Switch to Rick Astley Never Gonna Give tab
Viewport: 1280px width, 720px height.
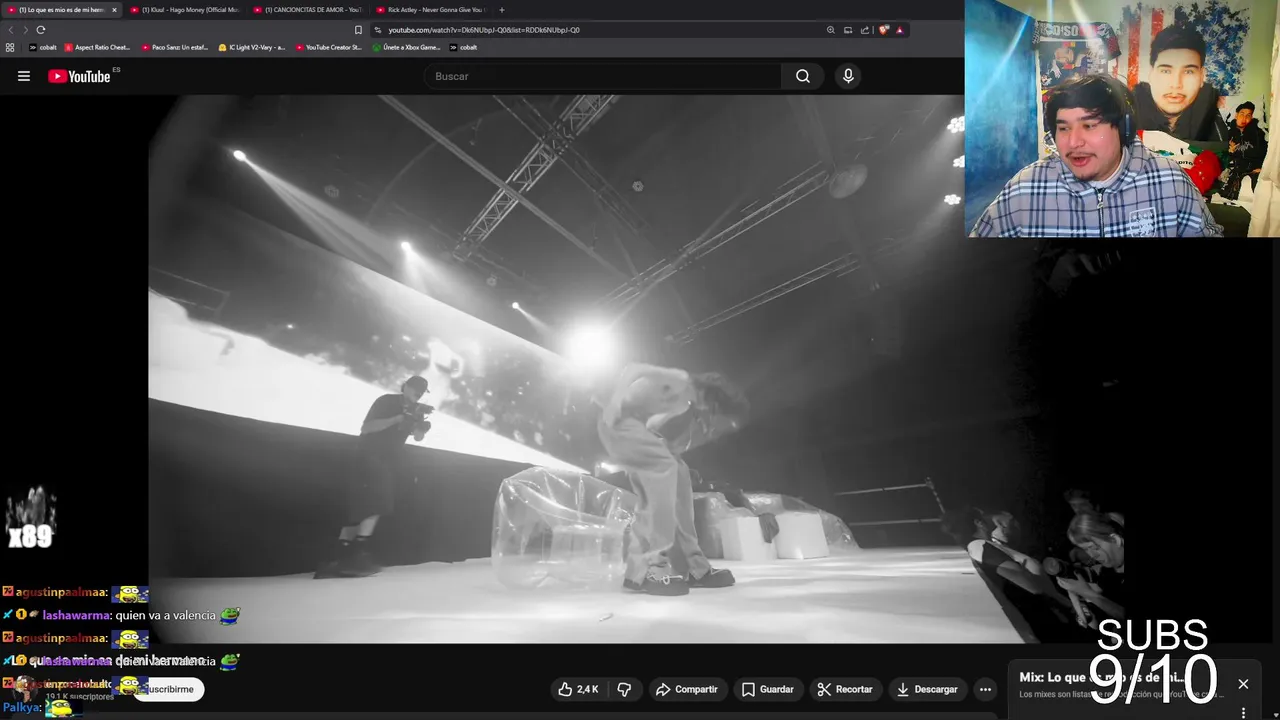pyautogui.click(x=430, y=10)
